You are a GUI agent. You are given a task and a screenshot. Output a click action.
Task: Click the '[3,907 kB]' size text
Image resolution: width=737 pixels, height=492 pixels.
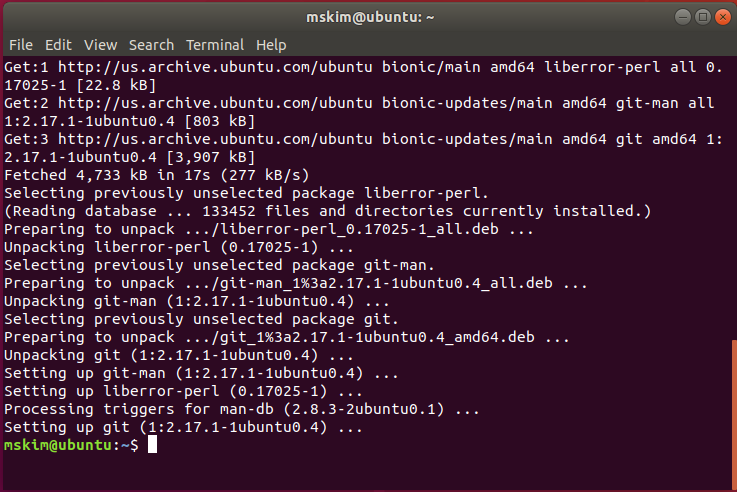(211, 157)
